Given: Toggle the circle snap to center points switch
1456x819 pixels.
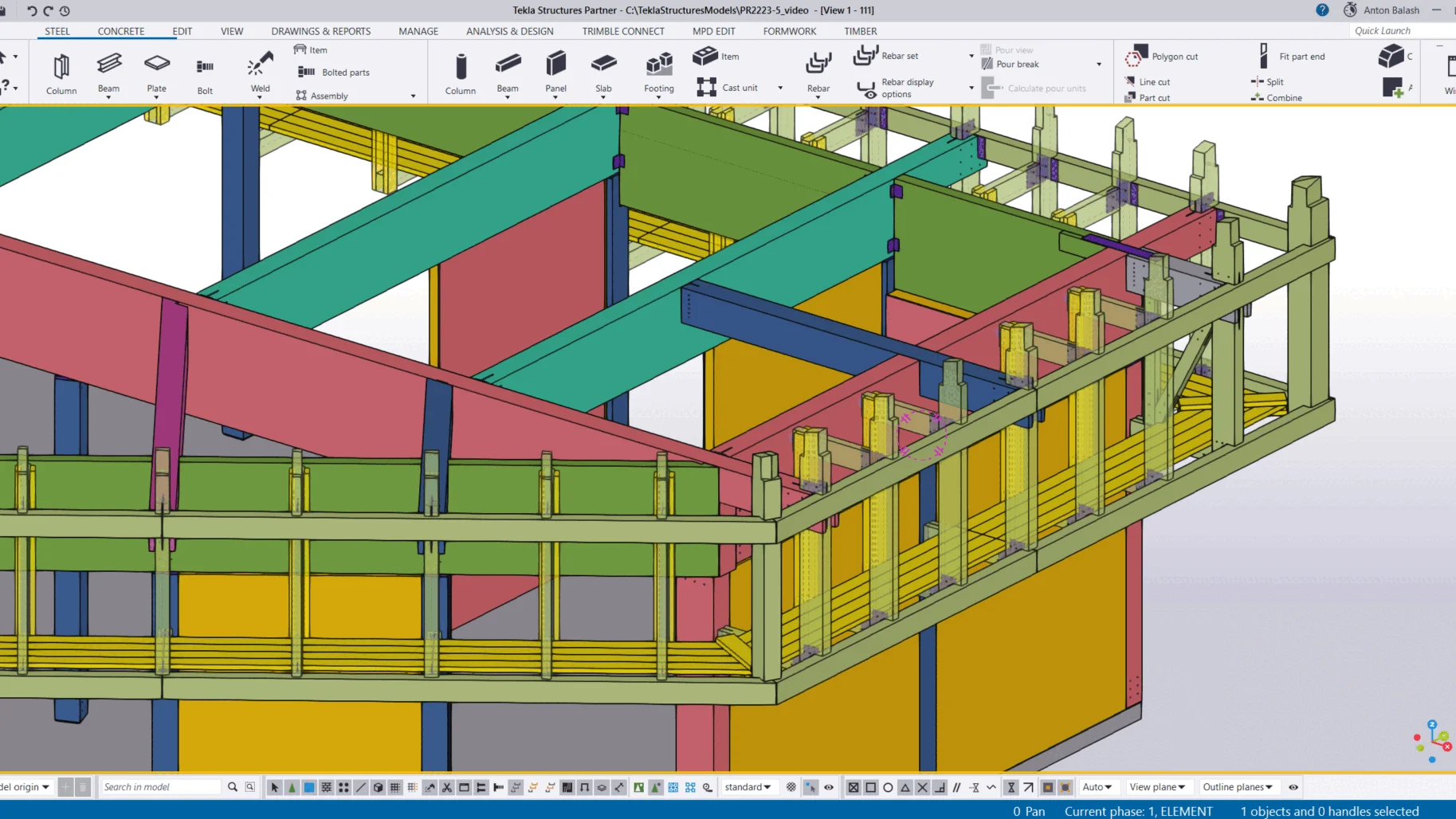Looking at the screenshot, I should click(888, 787).
